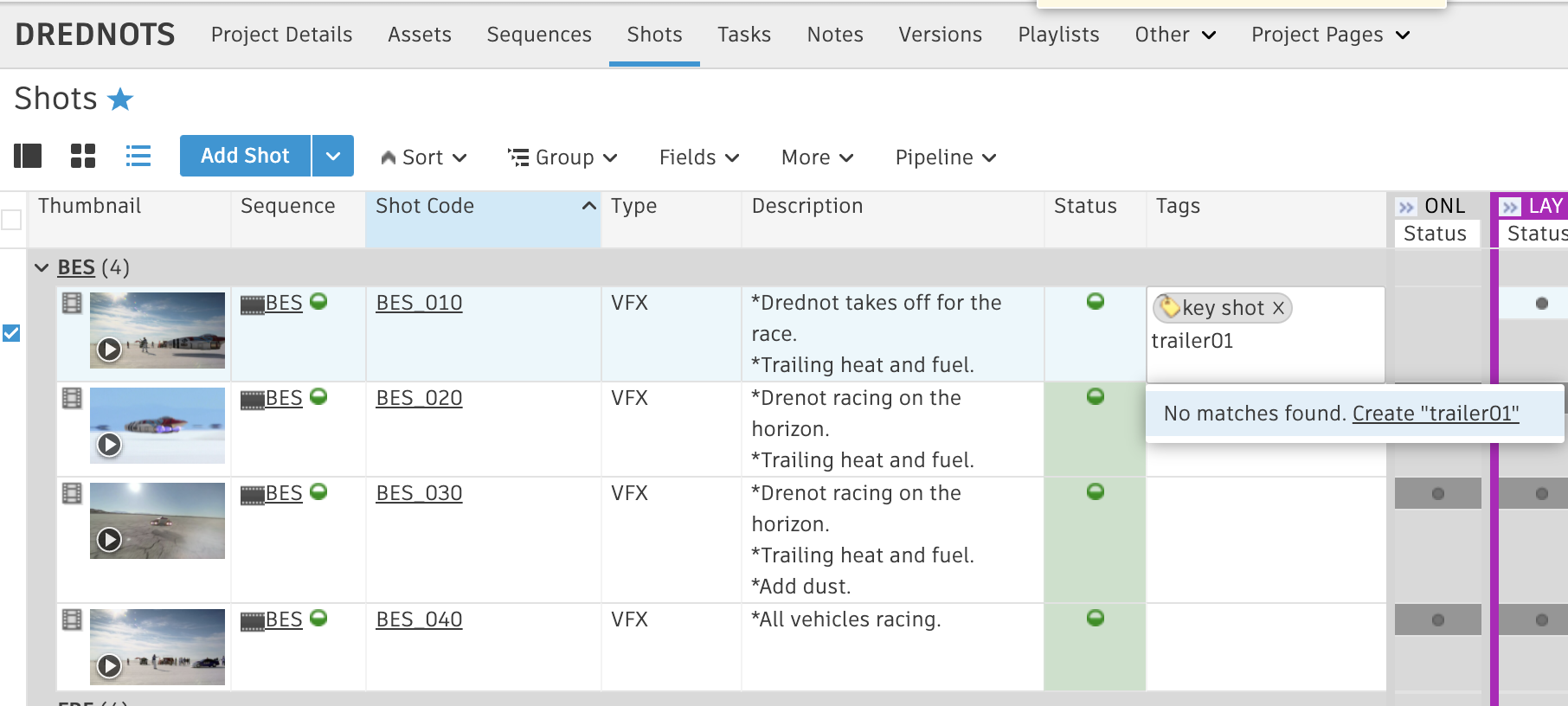Toggle the select-all header checkbox
The height and width of the screenshot is (706, 1568).
click(x=11, y=220)
